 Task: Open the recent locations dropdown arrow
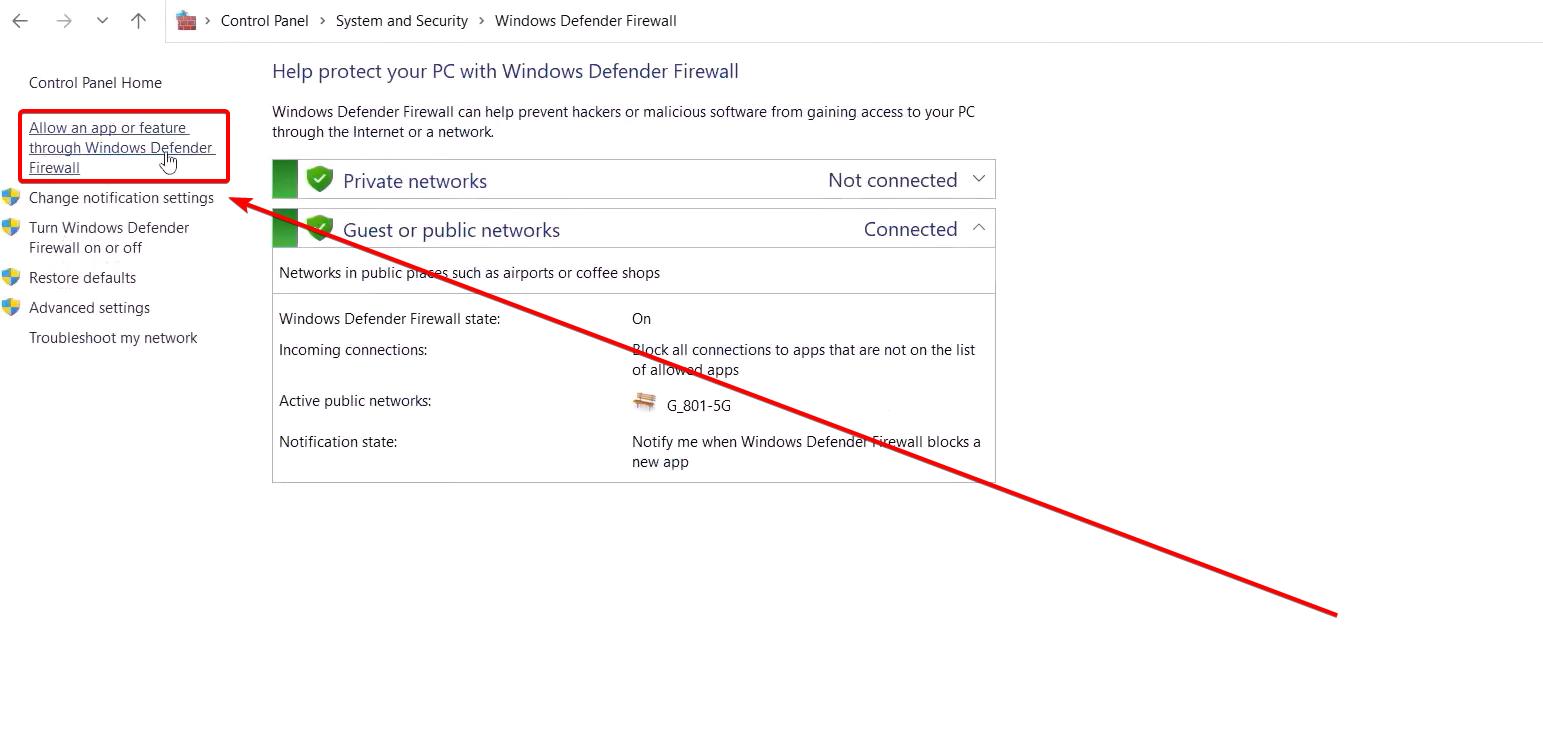click(x=102, y=20)
